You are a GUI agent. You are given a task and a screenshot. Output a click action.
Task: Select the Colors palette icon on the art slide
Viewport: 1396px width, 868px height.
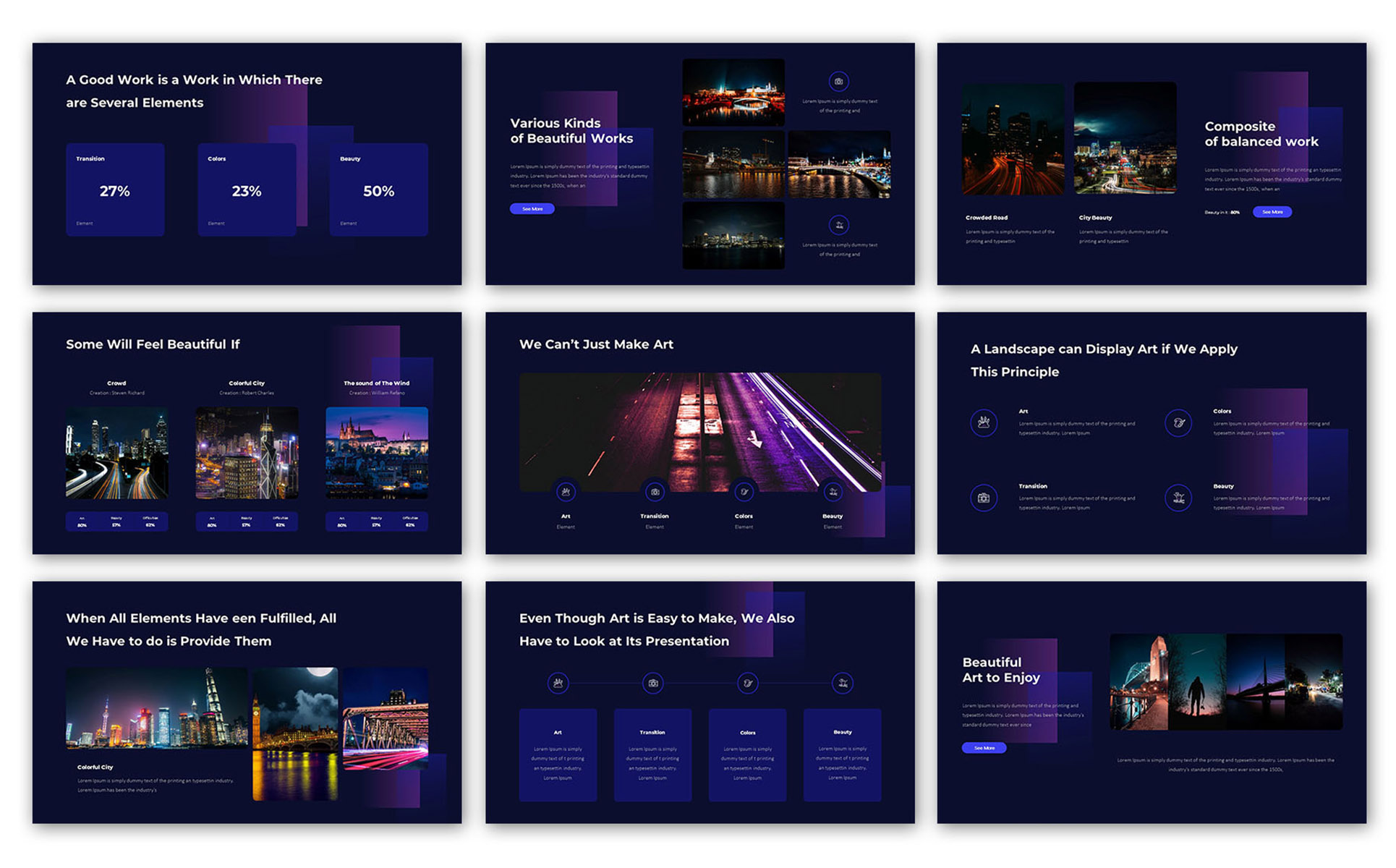point(744,491)
